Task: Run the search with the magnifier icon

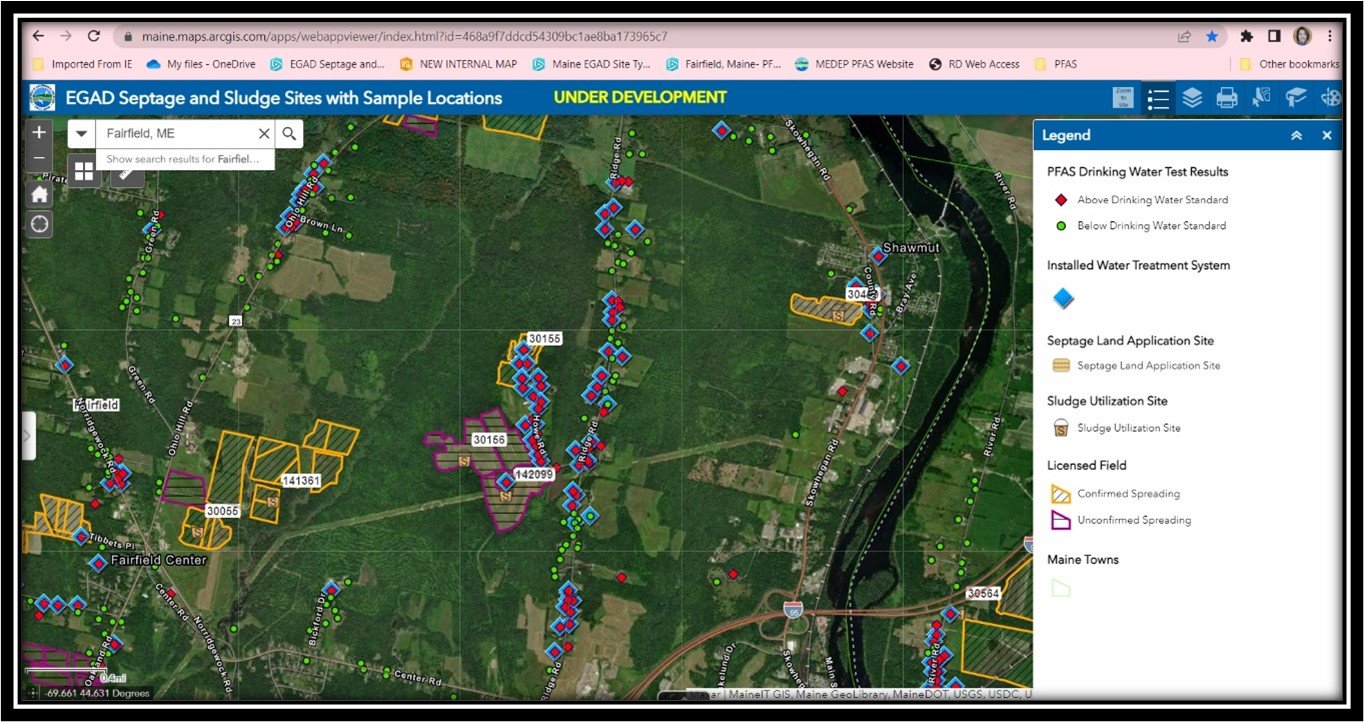Action: pyautogui.click(x=288, y=134)
